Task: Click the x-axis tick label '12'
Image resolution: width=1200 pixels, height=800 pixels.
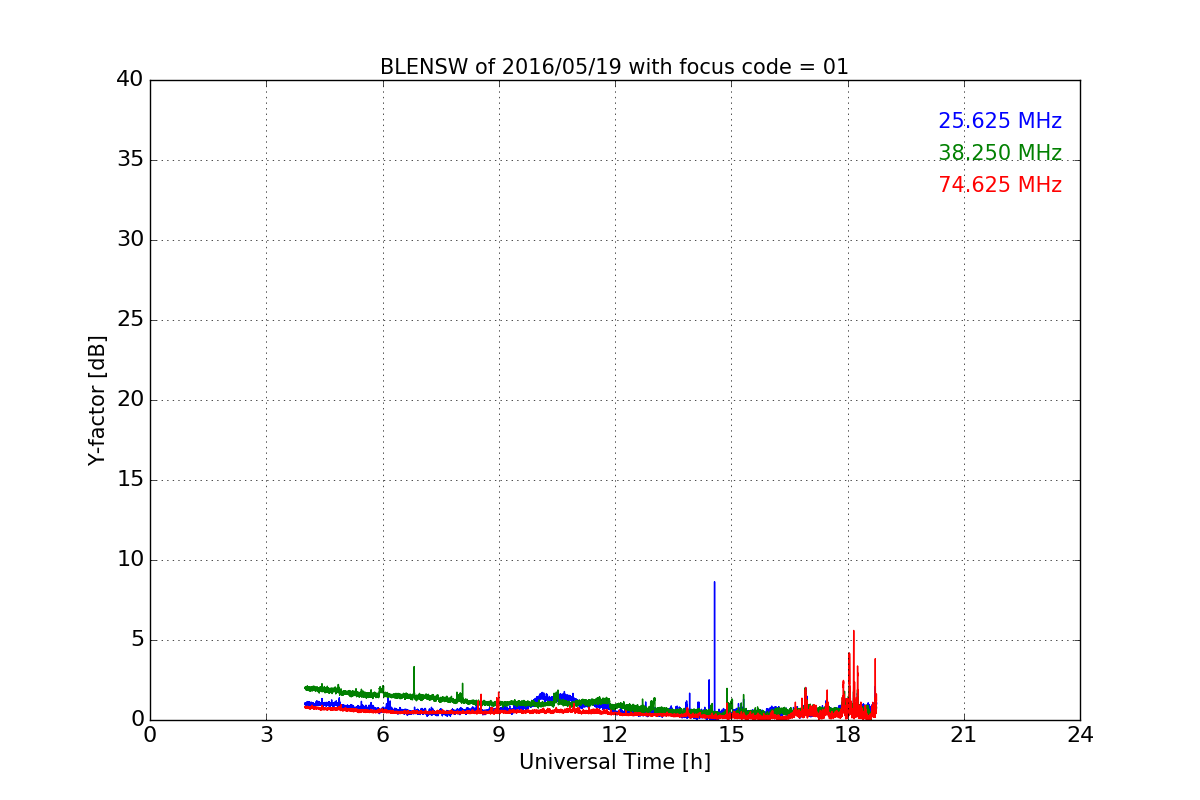Action: coord(615,735)
